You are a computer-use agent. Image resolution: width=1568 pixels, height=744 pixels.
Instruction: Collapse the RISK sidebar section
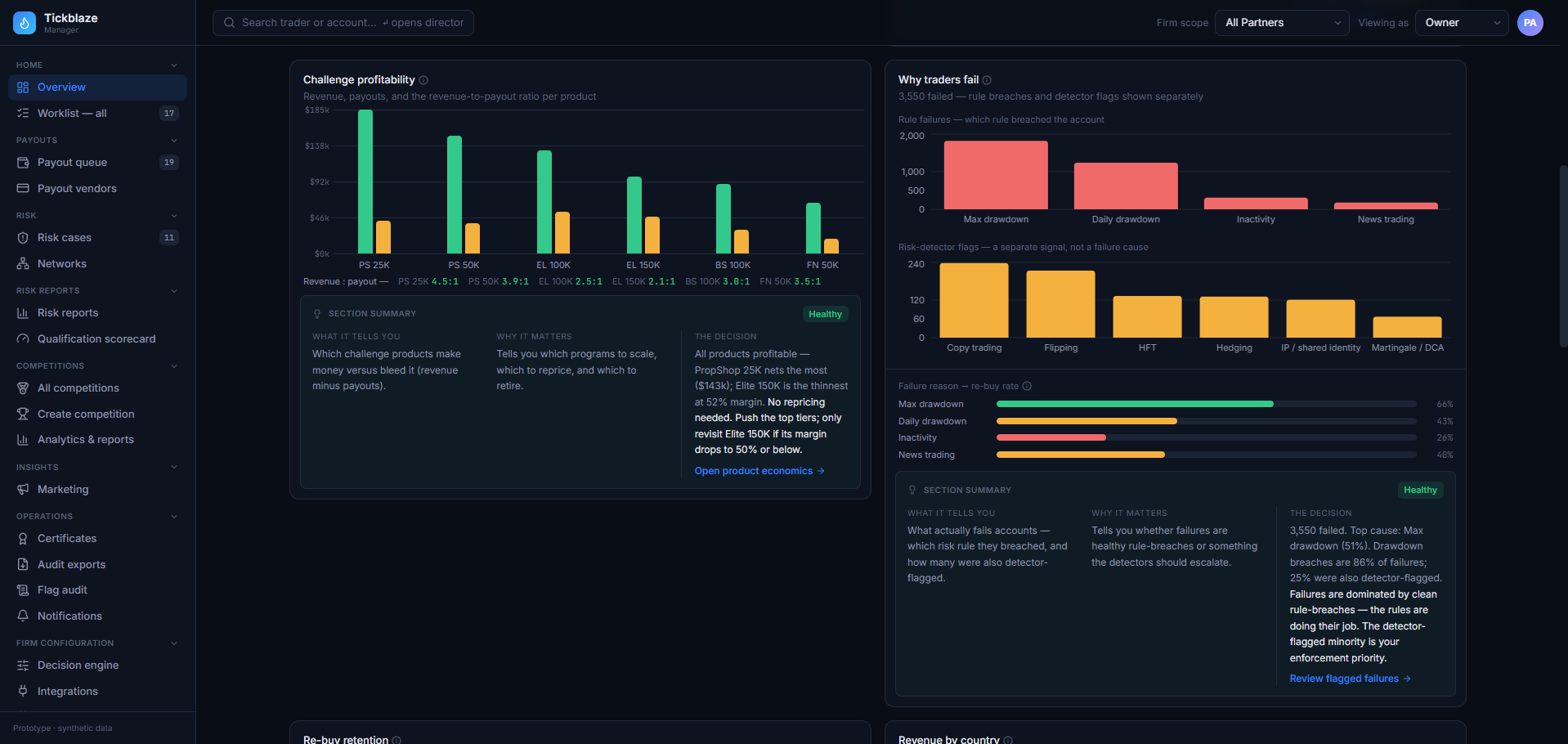[x=174, y=216]
